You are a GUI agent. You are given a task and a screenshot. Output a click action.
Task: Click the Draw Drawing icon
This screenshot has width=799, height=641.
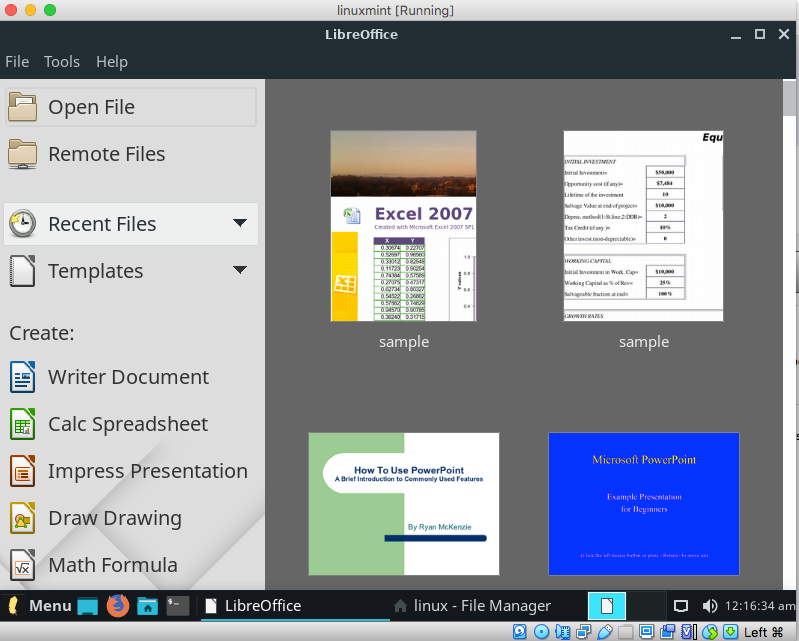(x=22, y=518)
